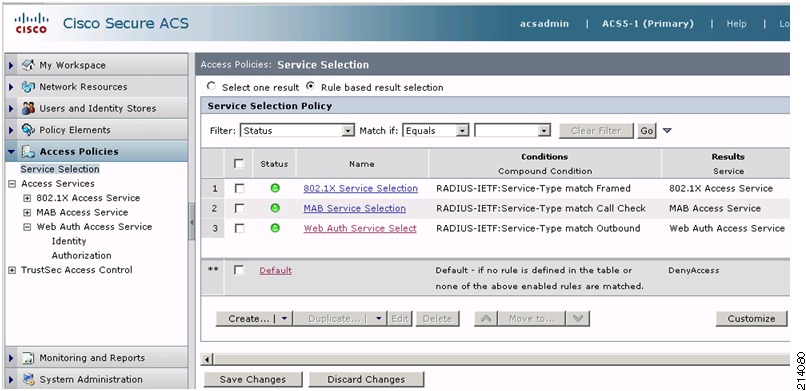Choose the Select one result radio button
This screenshot has height=391, width=806.
click(211, 87)
